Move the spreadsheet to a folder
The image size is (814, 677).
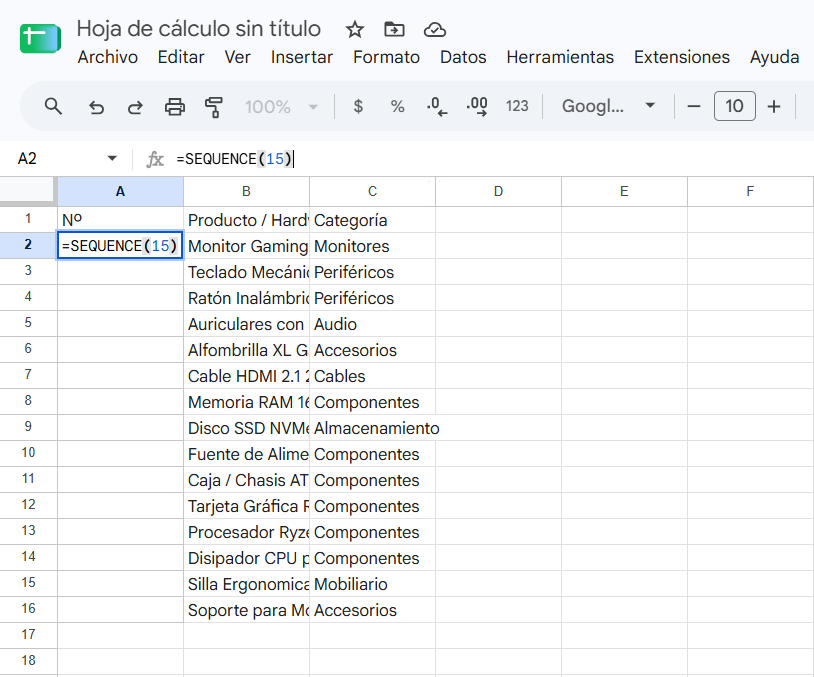pyautogui.click(x=394, y=30)
